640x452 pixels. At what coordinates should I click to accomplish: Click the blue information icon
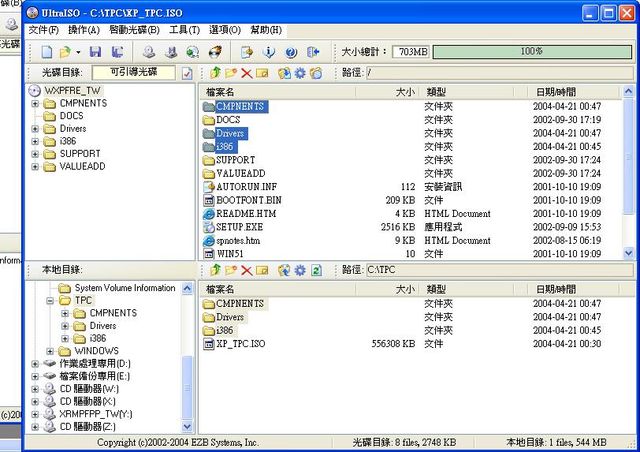(269, 52)
